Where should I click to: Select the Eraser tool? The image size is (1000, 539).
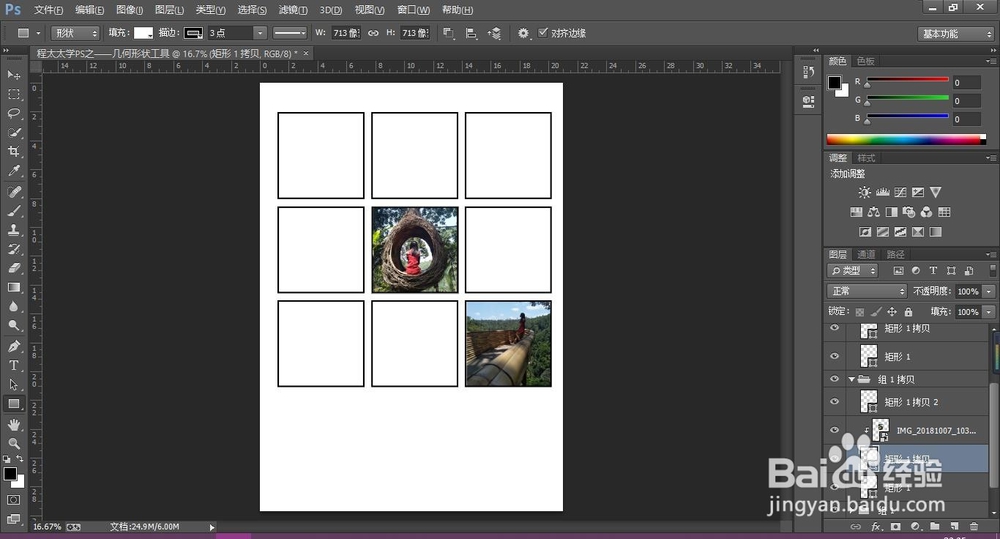[x=13, y=269]
